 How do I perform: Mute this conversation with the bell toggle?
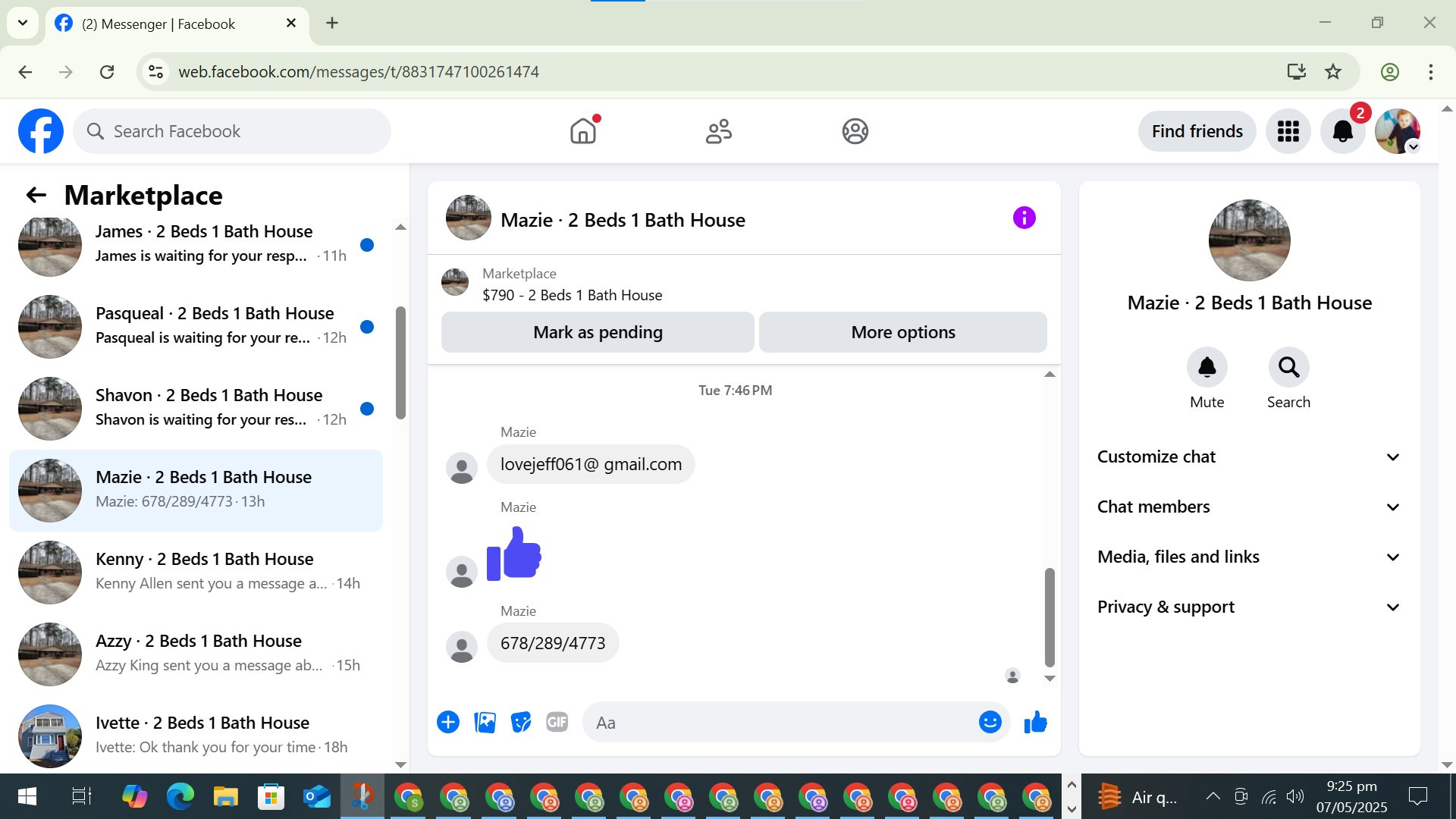1207,368
